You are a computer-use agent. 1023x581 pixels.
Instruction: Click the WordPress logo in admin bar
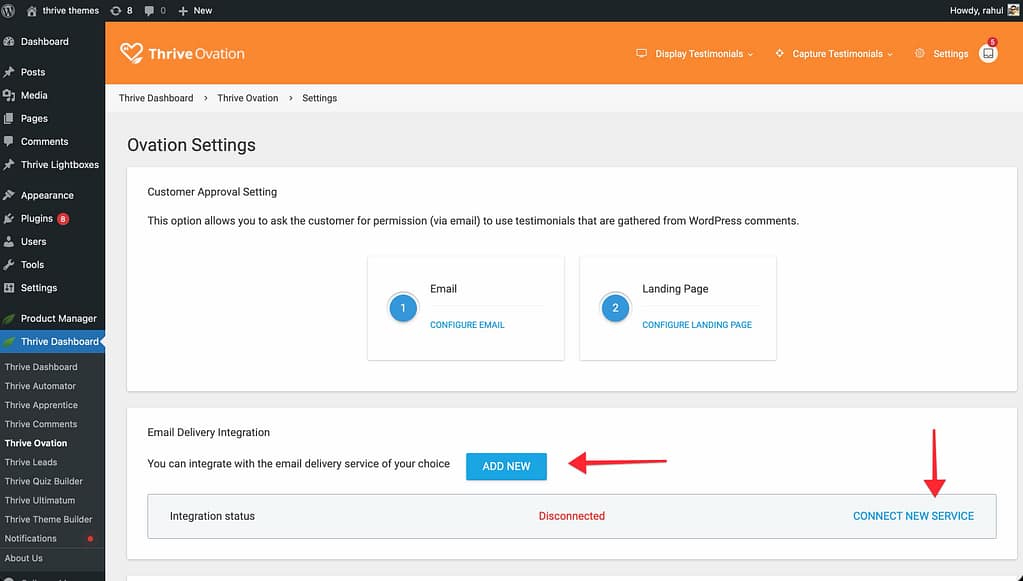[10, 10]
